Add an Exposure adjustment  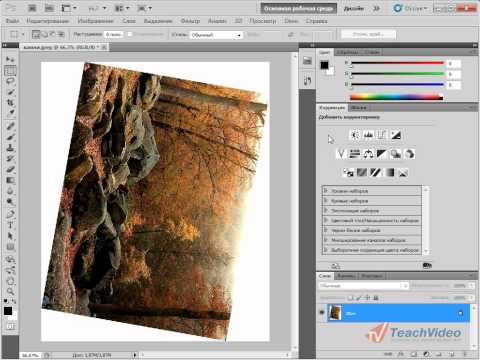pyautogui.click(x=395, y=135)
